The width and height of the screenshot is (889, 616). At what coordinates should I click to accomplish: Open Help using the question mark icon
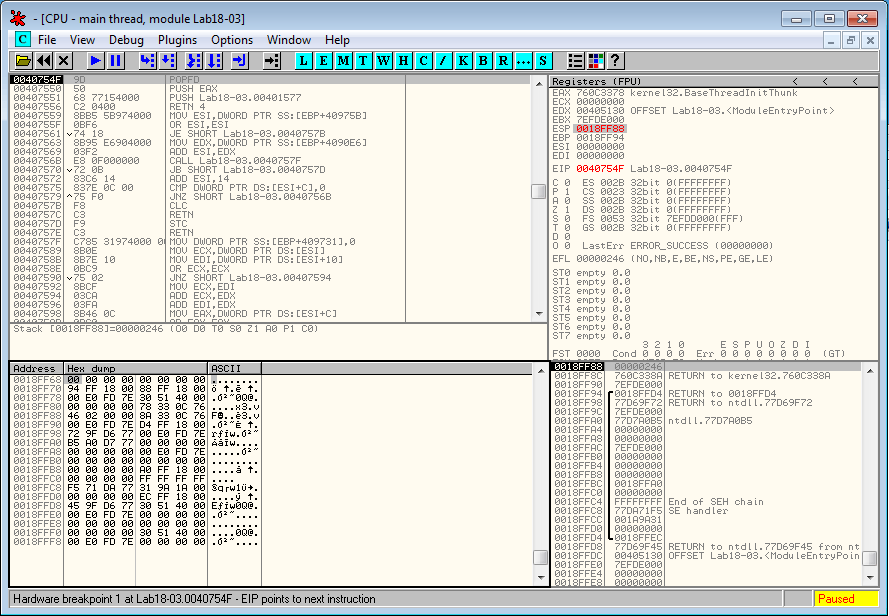615,61
